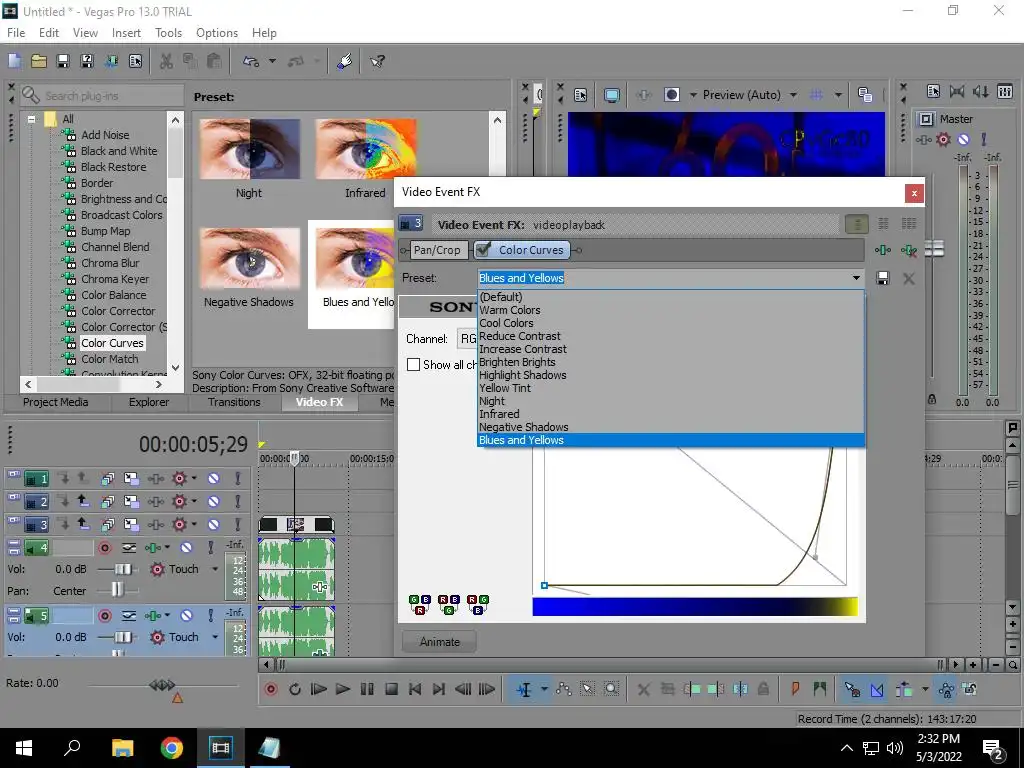Toggle Master bus mute icon
1024x768 pixels.
pos(963,139)
